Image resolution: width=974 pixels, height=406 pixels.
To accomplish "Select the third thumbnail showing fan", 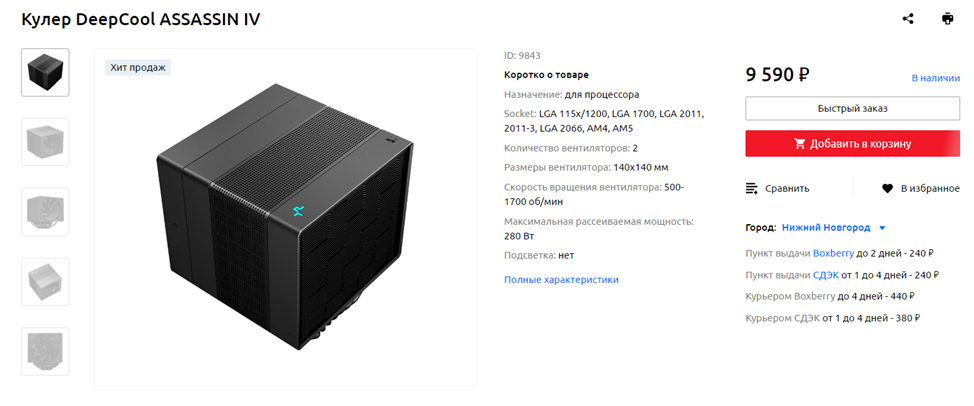I will (45, 212).
